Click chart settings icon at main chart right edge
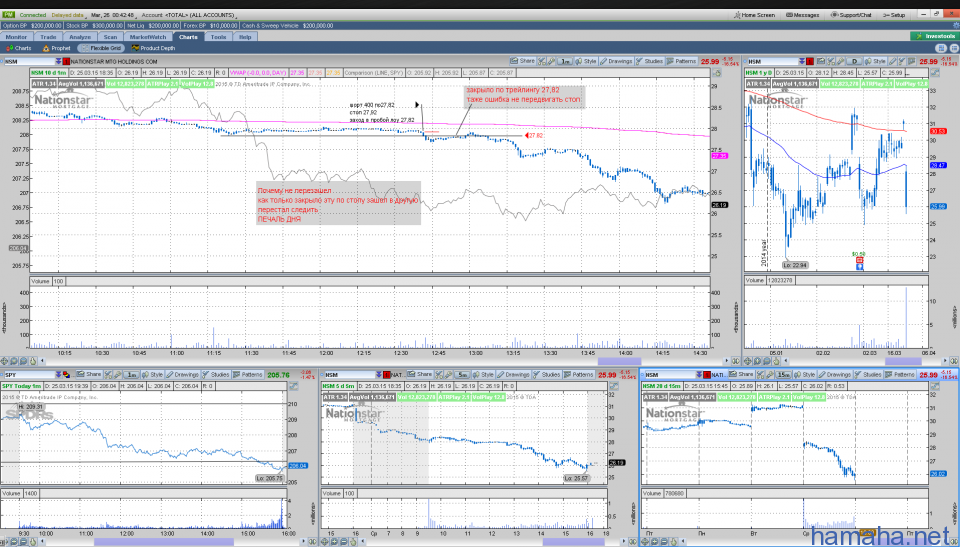Image resolution: width=960 pixels, height=547 pixels. point(717,73)
